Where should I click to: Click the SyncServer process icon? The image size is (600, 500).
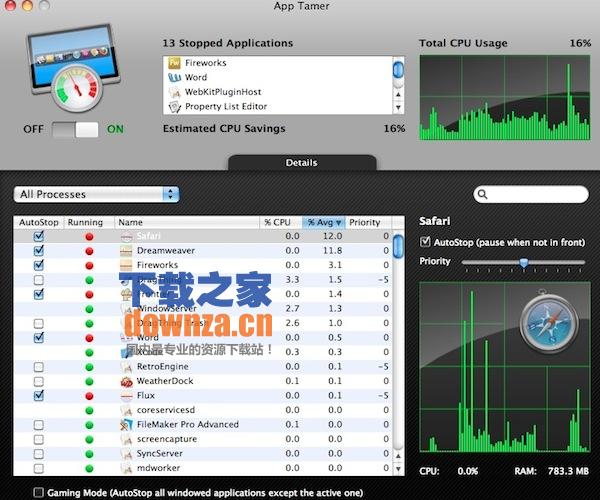(x=126, y=454)
